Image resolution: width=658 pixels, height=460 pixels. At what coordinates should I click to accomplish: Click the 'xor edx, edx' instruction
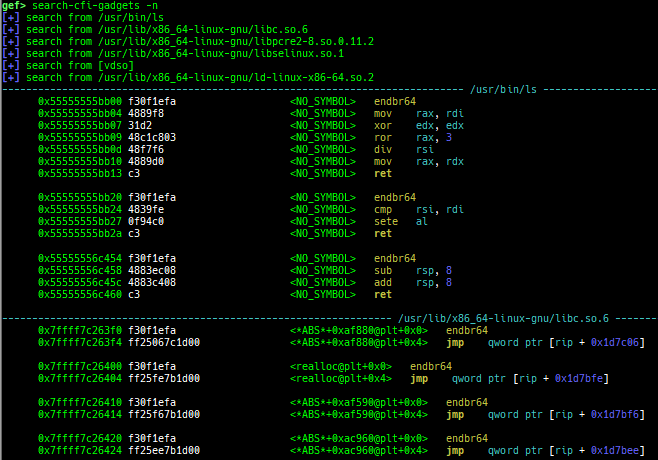pyautogui.click(x=419, y=125)
